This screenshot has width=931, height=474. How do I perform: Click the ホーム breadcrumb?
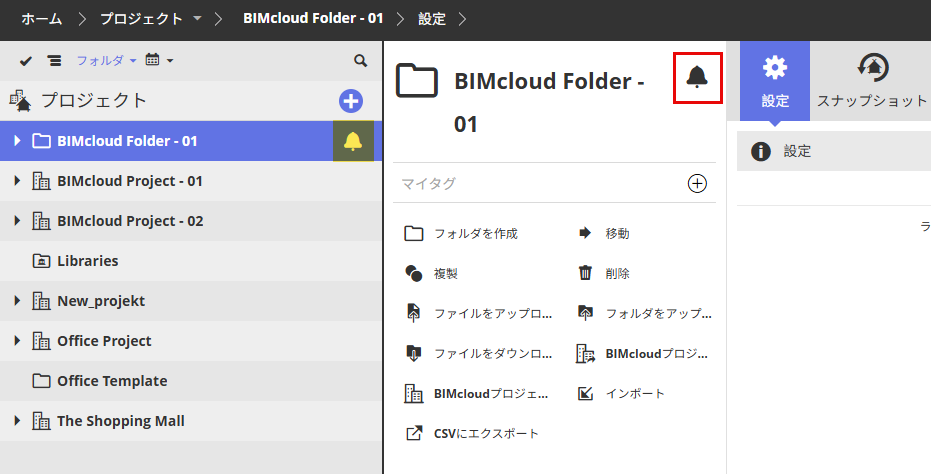pyautogui.click(x=42, y=19)
